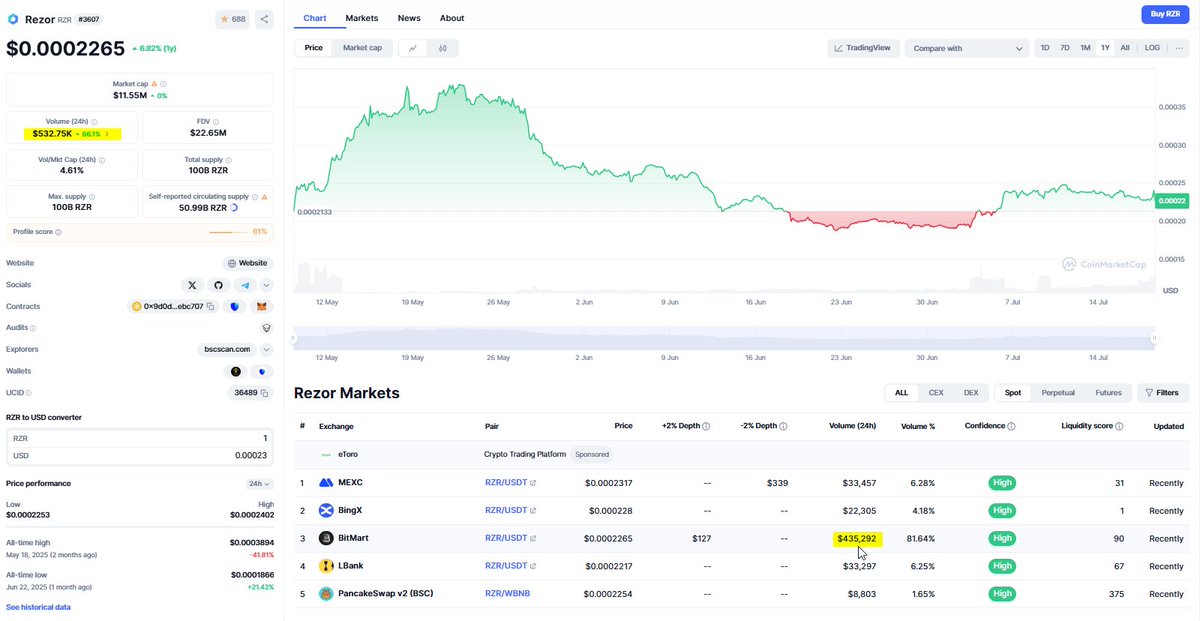Click the share icon next to the watchlist star

point(264,18)
